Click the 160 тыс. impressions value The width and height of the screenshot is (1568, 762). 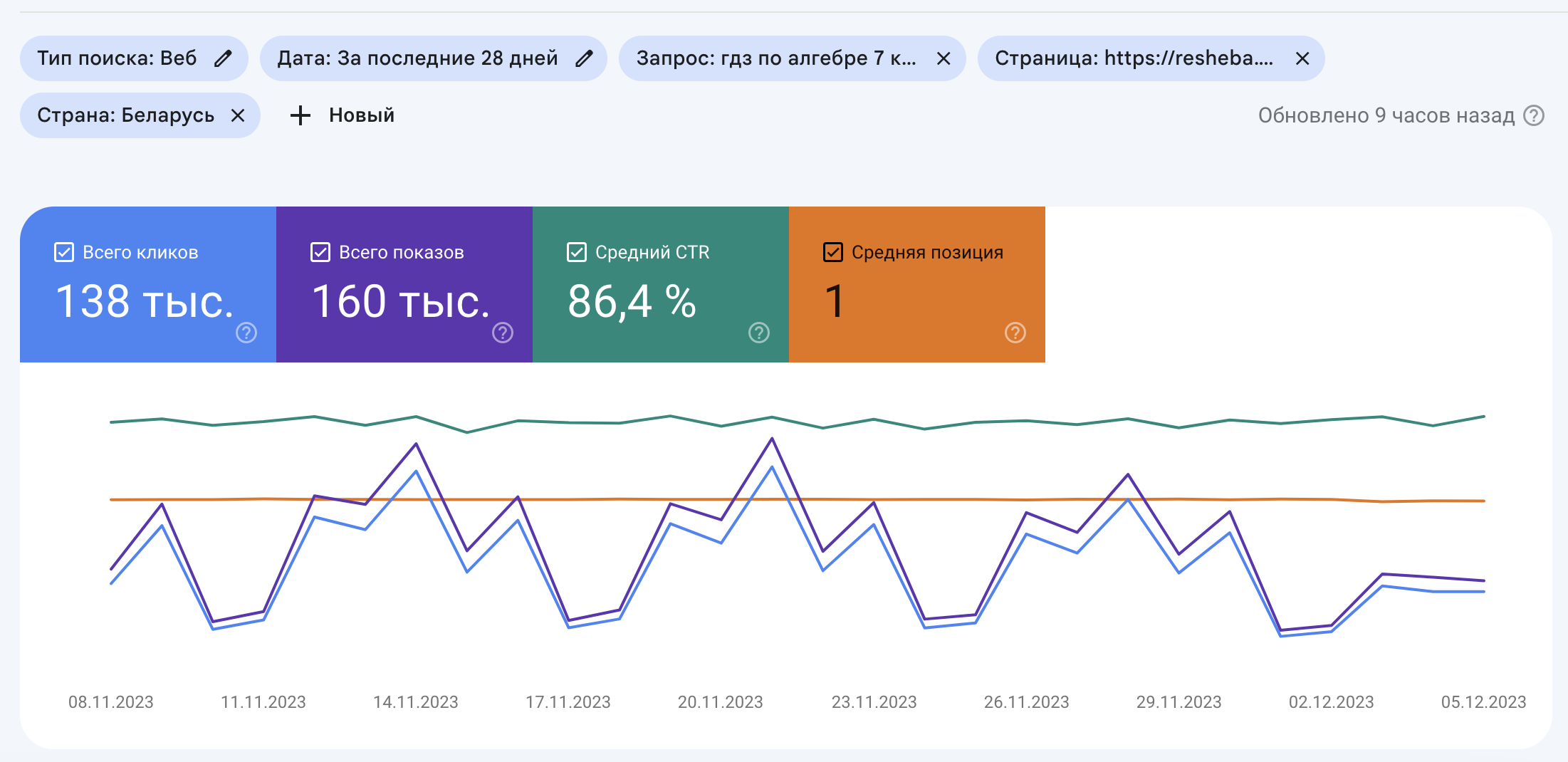[401, 301]
